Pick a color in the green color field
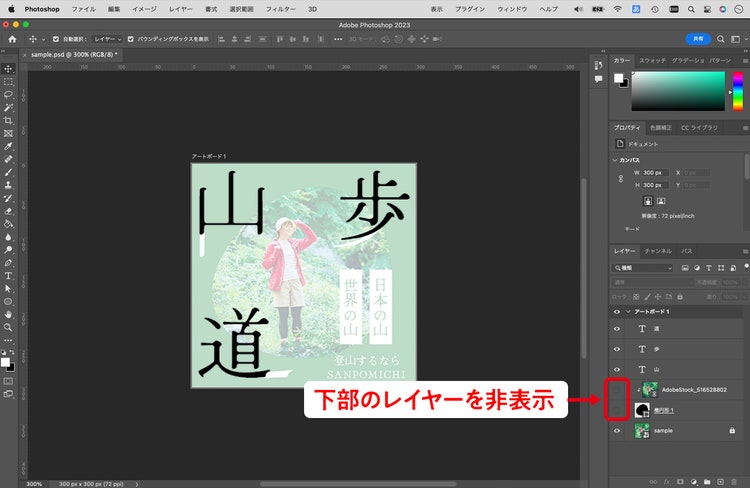 tap(678, 91)
